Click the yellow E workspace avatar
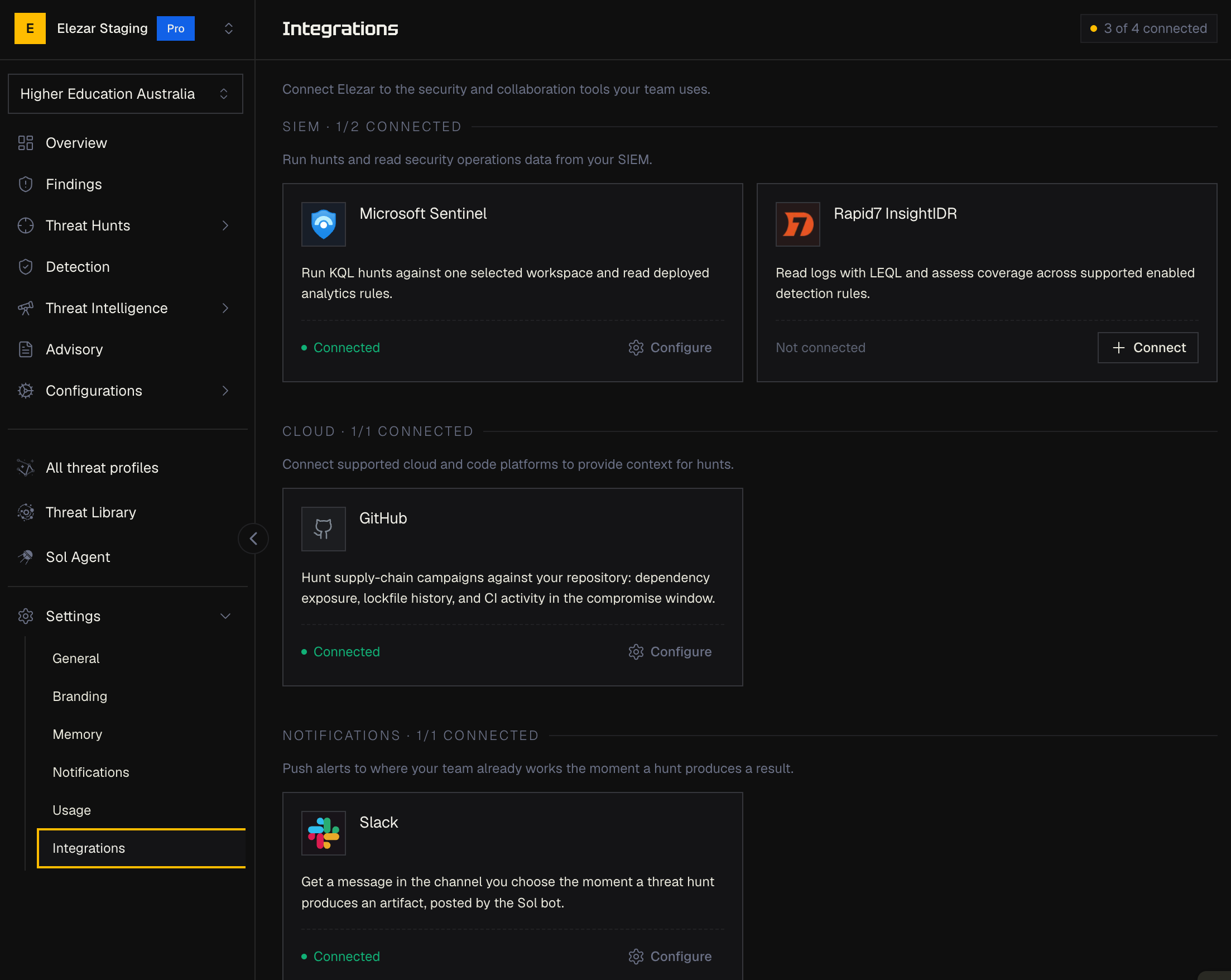This screenshot has height=980, width=1231. pos(30,28)
